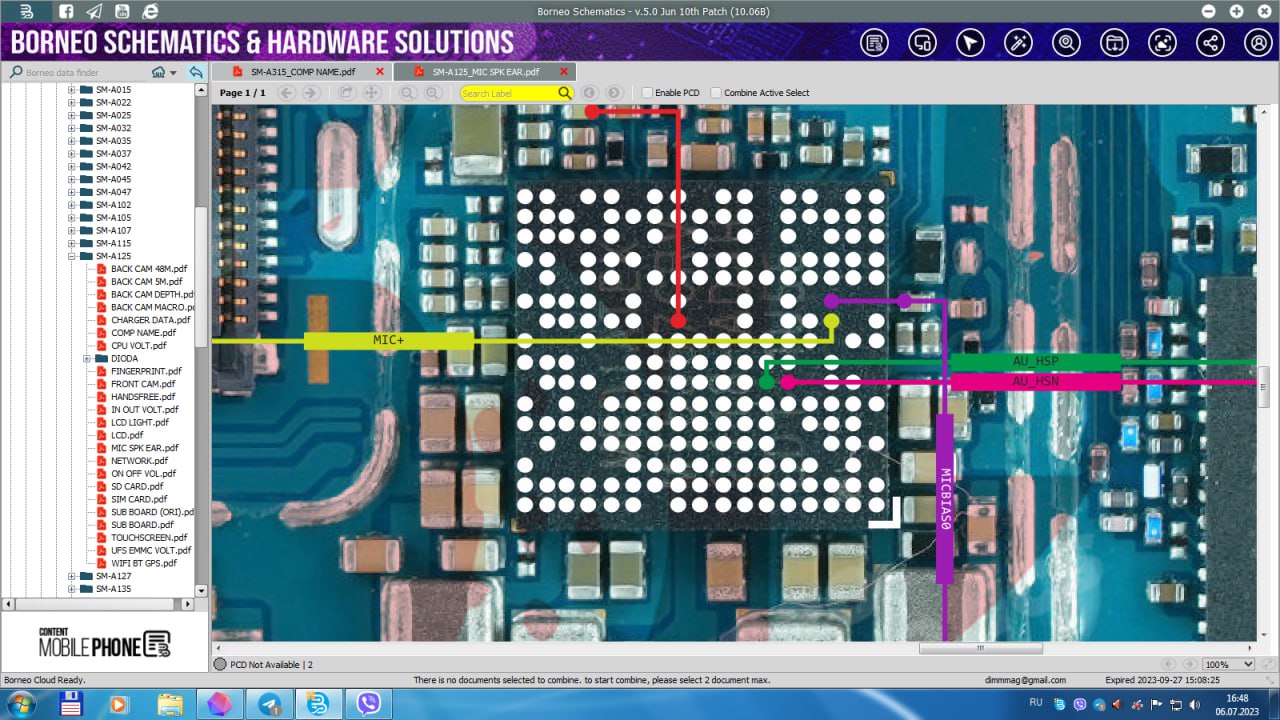Click the folder download icon in banner
The height and width of the screenshot is (720, 1280).
(x=1114, y=43)
